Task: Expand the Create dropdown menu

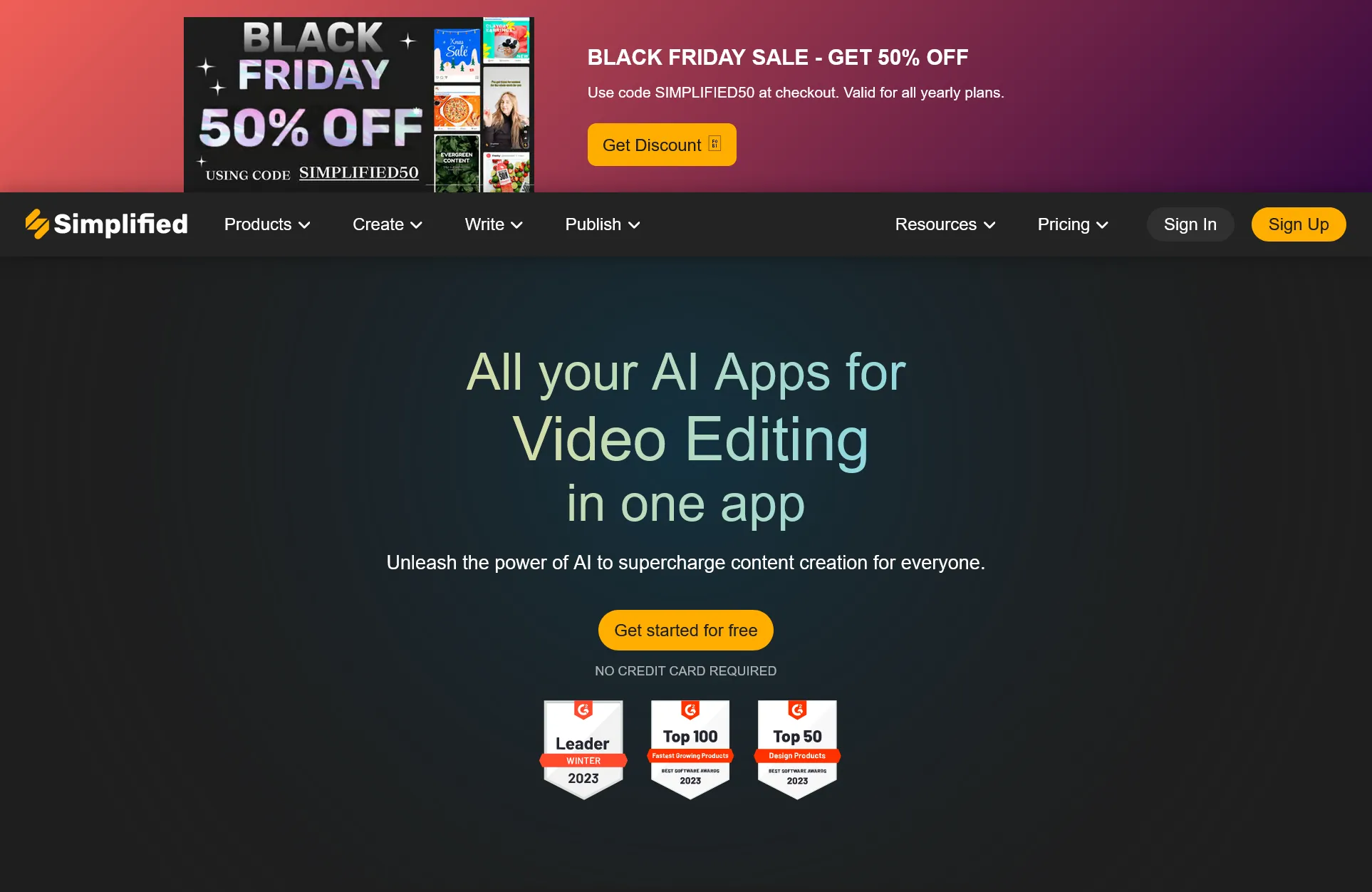Action: click(388, 224)
